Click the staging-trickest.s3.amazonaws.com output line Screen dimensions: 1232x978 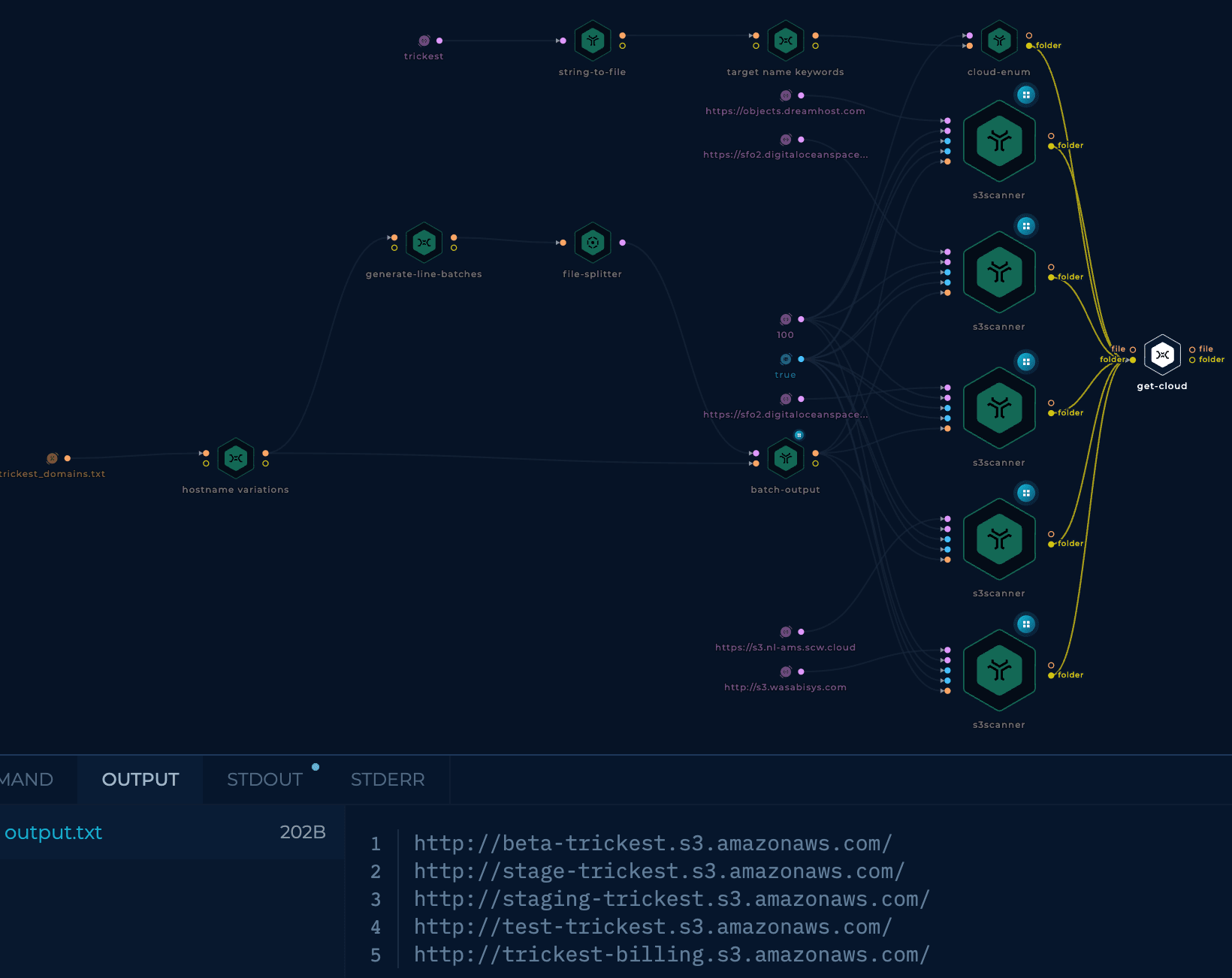point(672,899)
